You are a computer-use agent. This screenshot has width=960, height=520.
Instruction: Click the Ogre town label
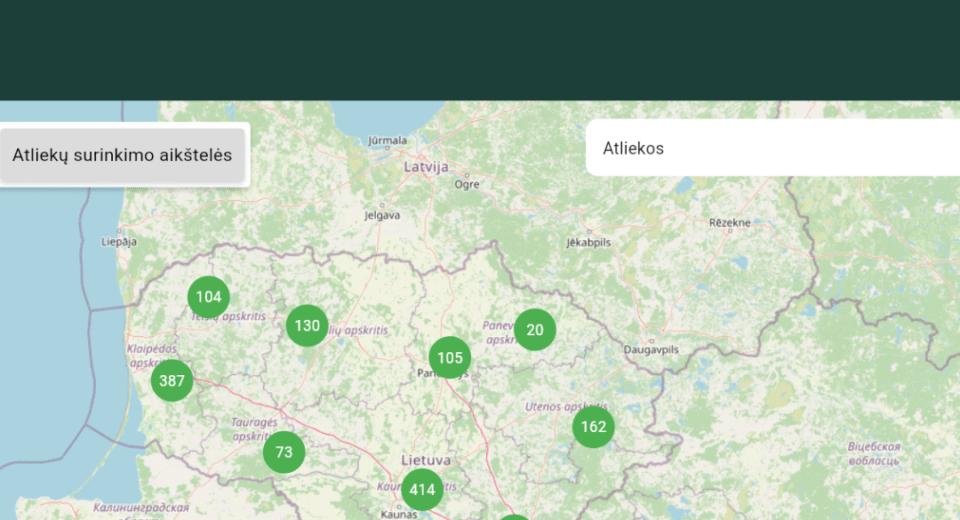point(467,185)
